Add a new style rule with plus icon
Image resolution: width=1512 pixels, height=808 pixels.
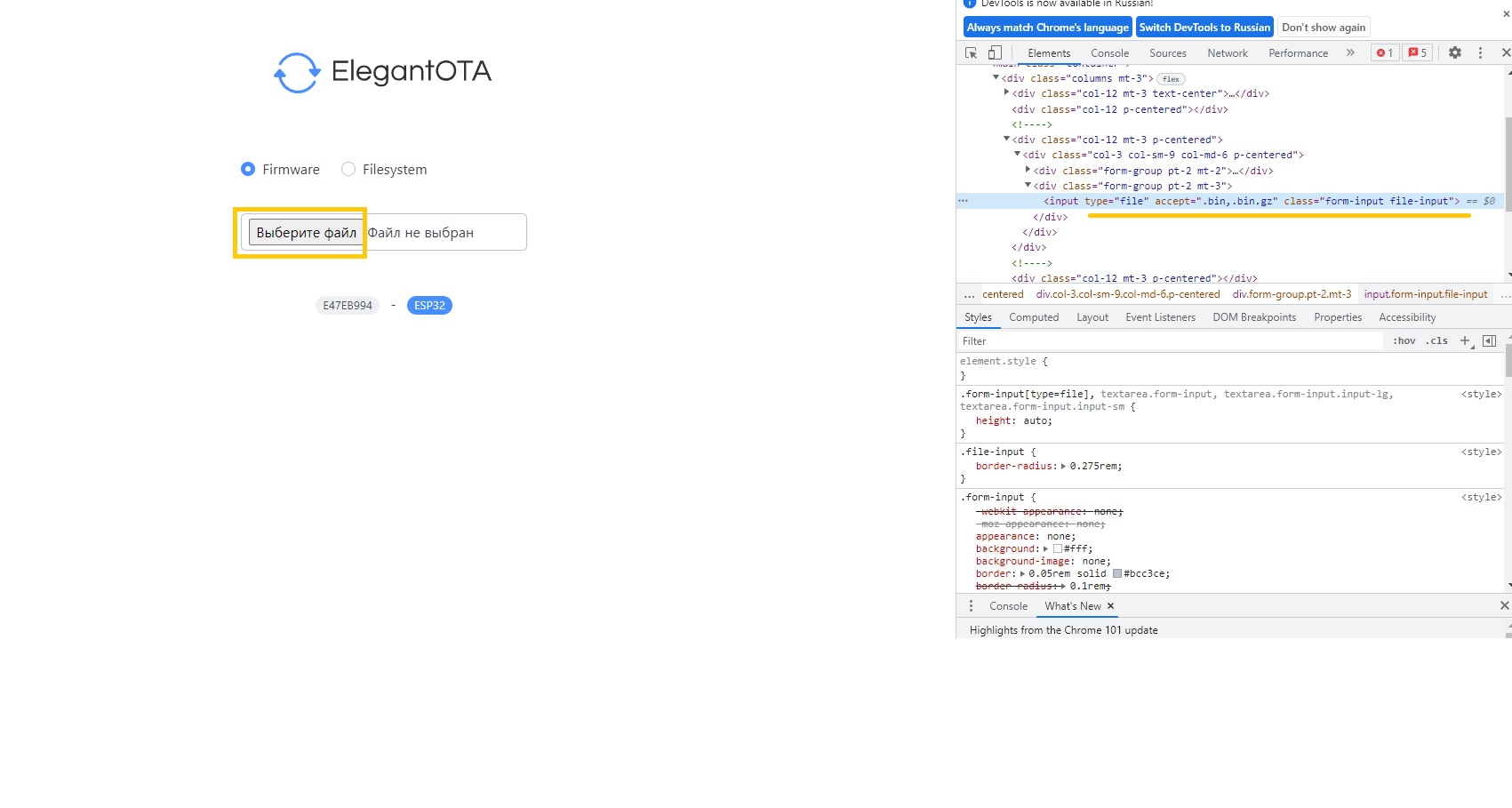(1465, 341)
